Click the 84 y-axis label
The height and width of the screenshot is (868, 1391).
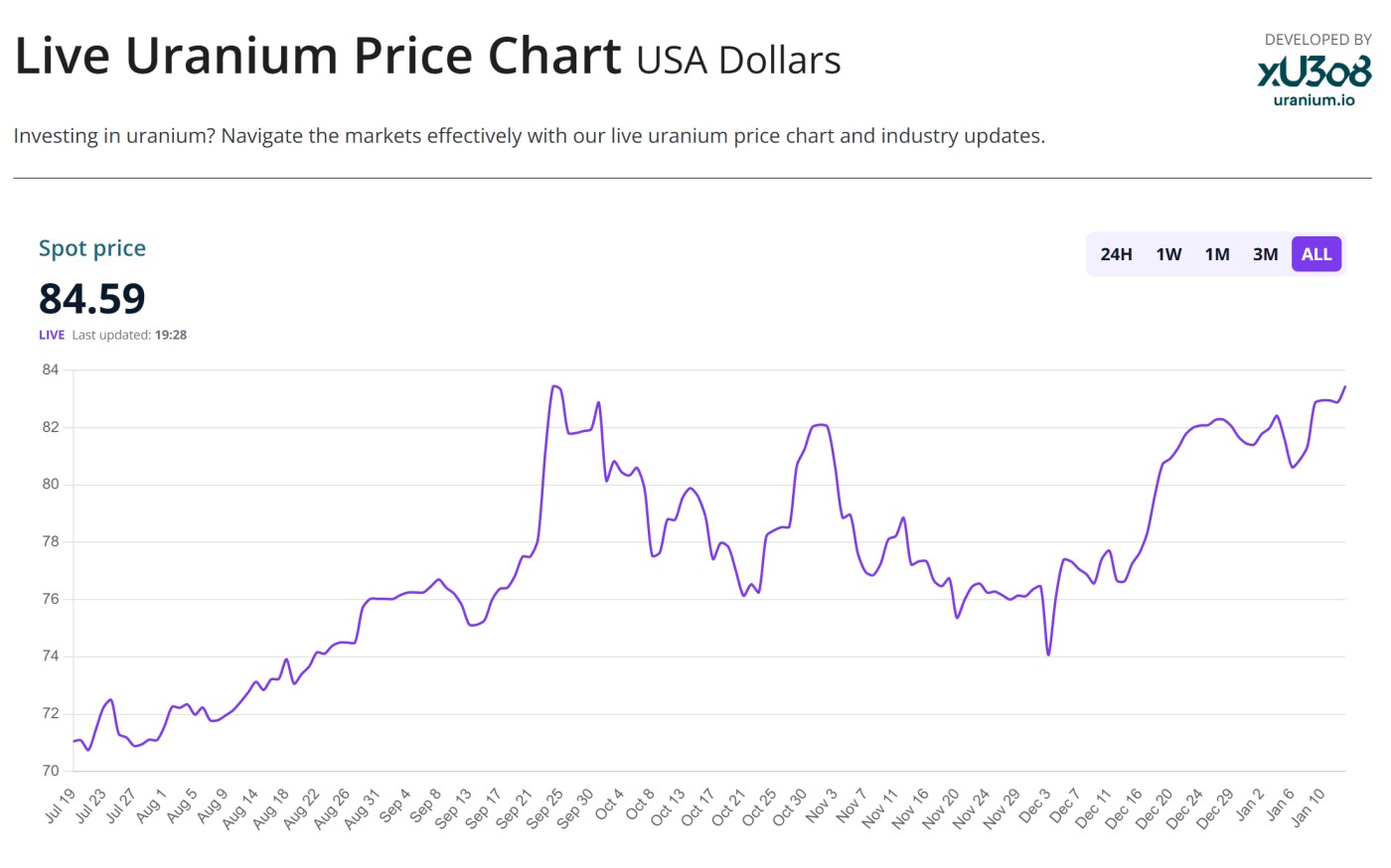point(51,369)
